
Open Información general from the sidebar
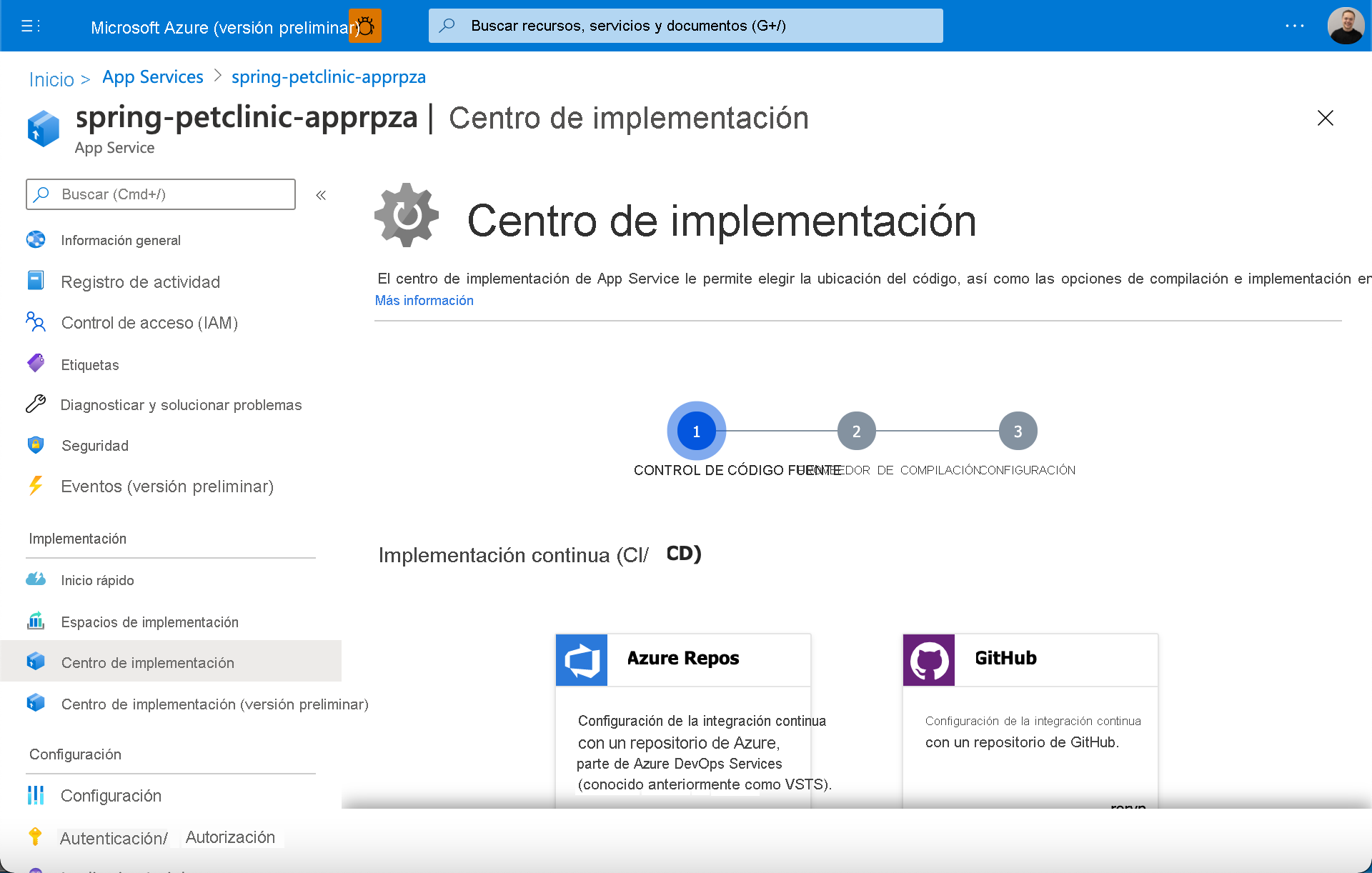coord(121,240)
